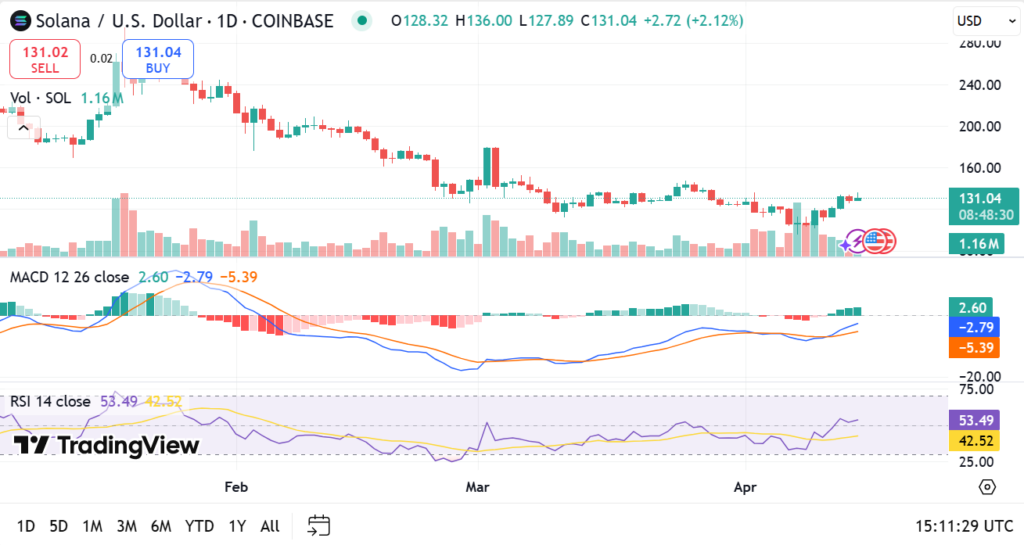This screenshot has height=545, width=1024.
Task: Click the change value +2.72 (+2.12%)
Action: coord(693,21)
